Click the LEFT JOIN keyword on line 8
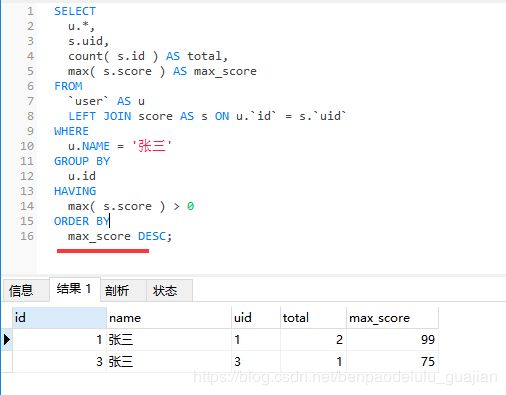Viewport: 506px width, 395px height. coord(100,116)
